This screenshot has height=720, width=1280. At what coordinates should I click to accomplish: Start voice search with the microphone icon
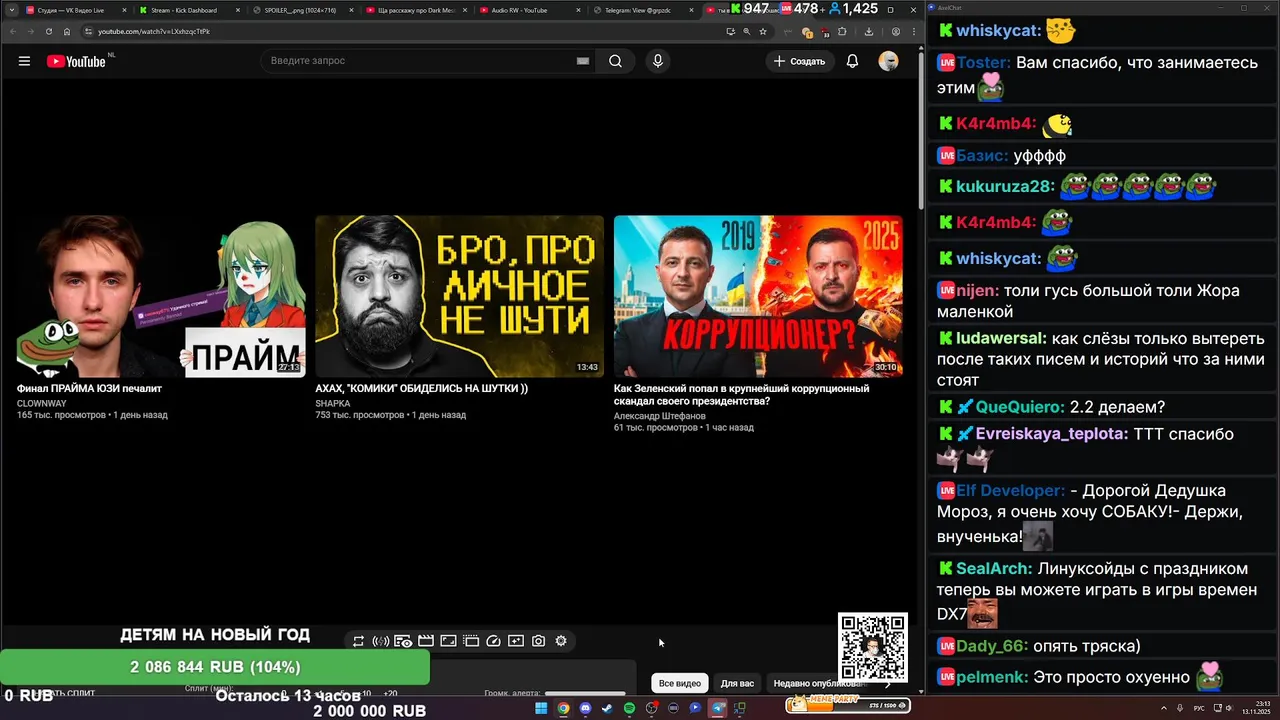pyautogui.click(x=657, y=61)
